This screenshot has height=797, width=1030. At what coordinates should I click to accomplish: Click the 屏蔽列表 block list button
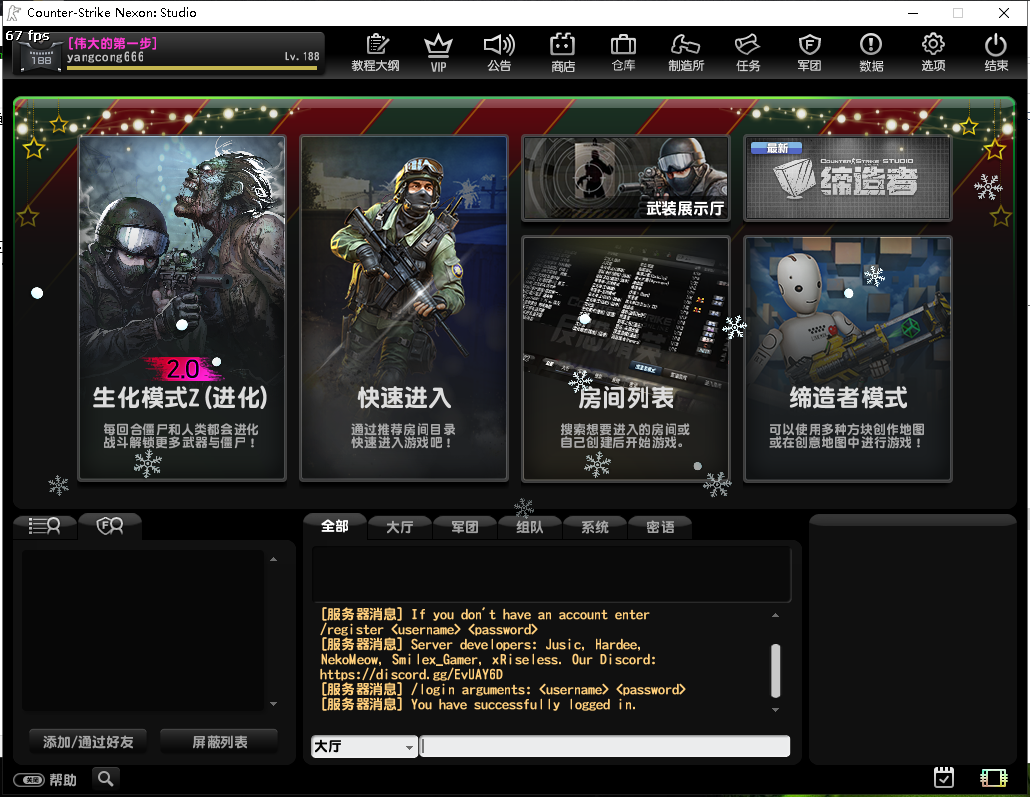[219, 742]
